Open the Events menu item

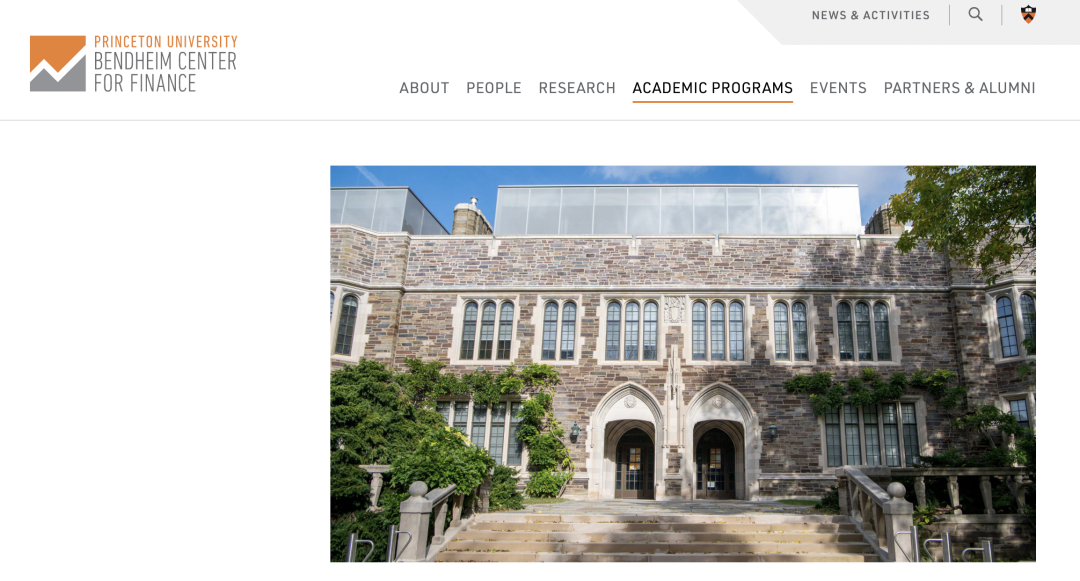pos(838,88)
